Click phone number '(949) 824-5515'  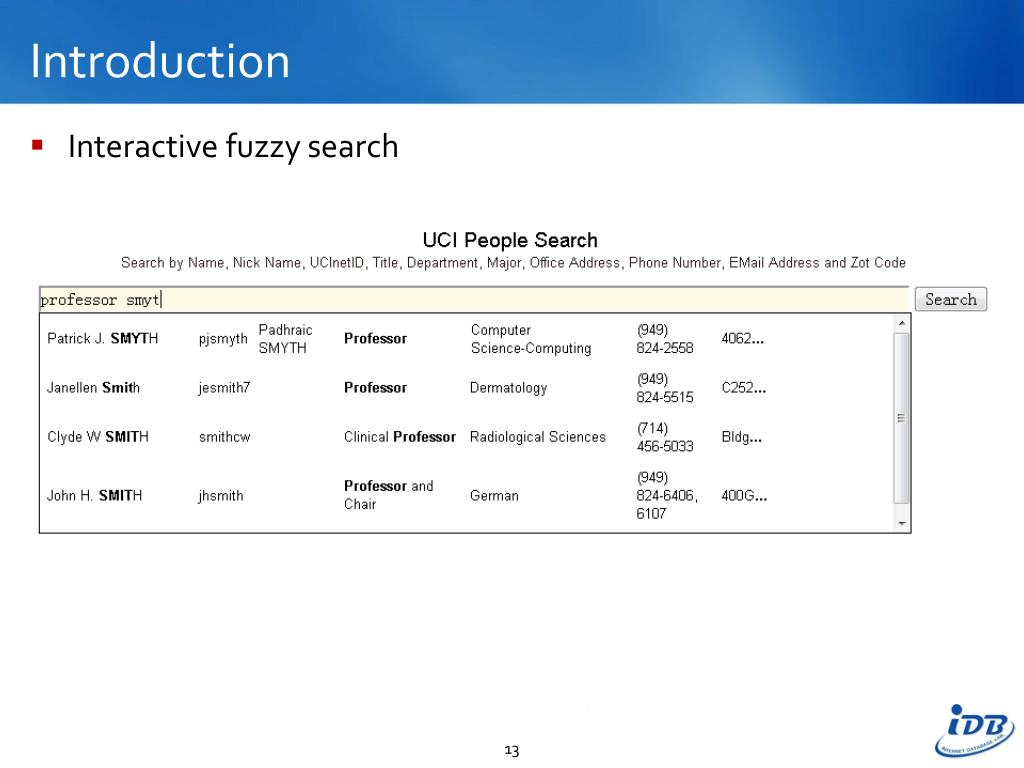(665, 388)
